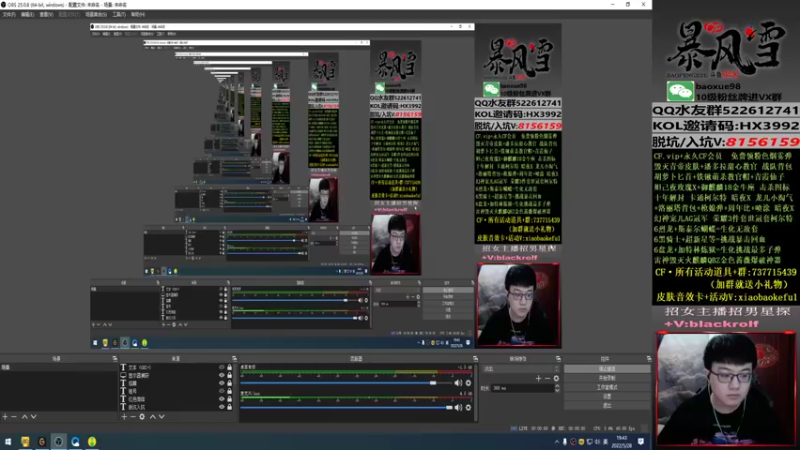Open the 查看(V) menu
Image resolution: width=800 pixels, height=450 pixels.
coord(46,14)
